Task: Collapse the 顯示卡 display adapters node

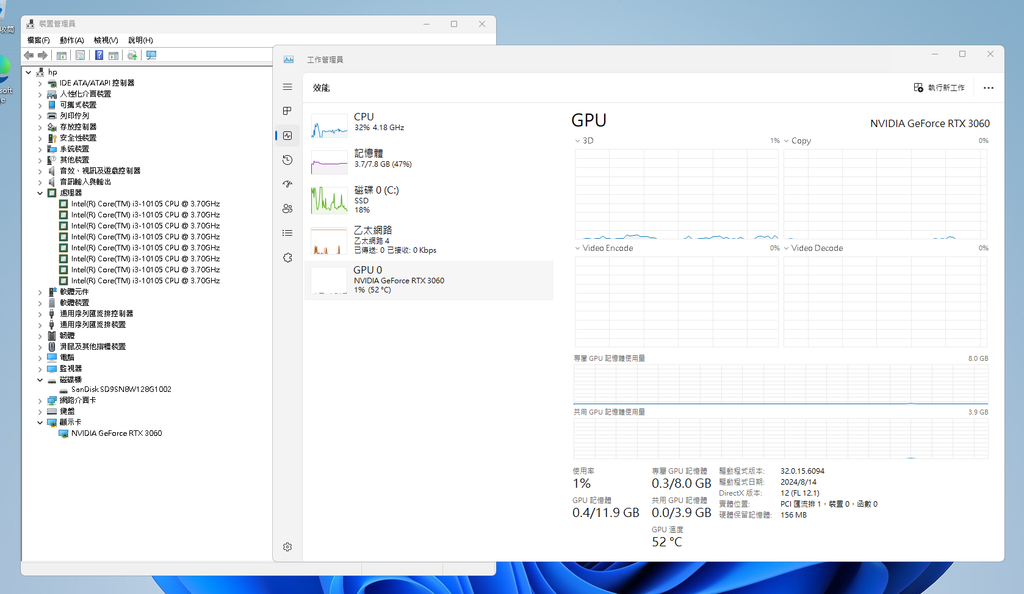Action: pos(40,422)
